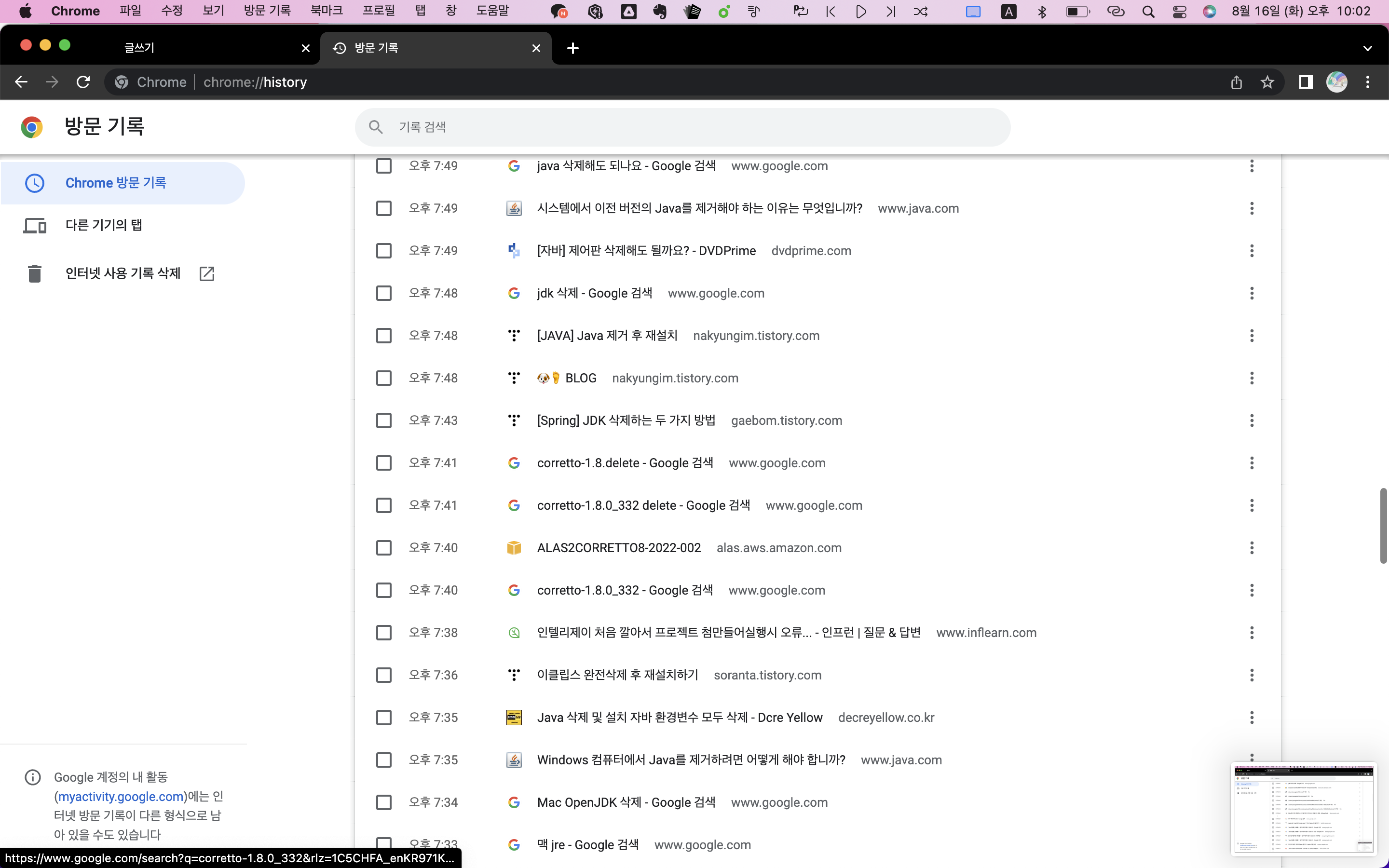Open a new tab with plus
Viewport: 1389px width, 868px height.
point(572,48)
